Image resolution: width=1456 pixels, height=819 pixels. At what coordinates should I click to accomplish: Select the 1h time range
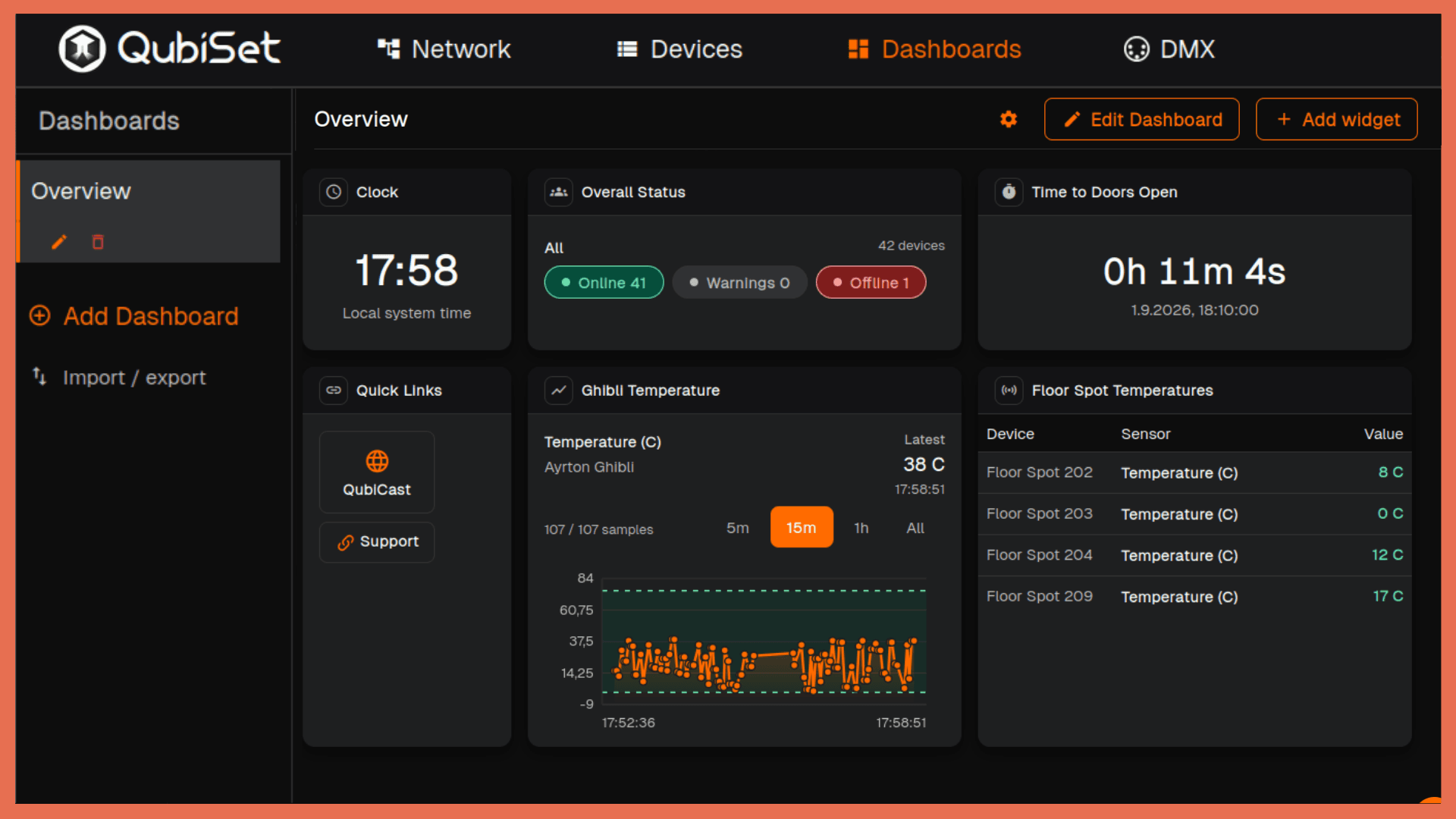[861, 528]
